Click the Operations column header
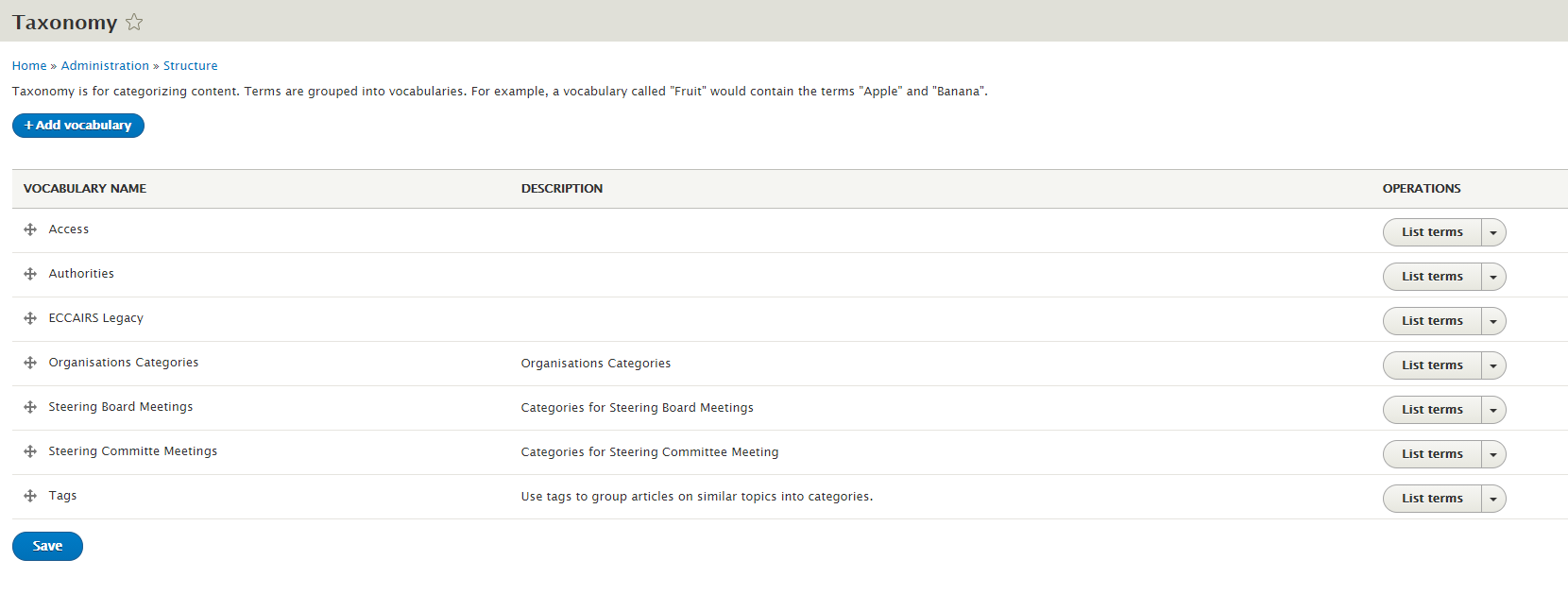Image resolution: width=1568 pixels, height=594 pixels. (1422, 189)
